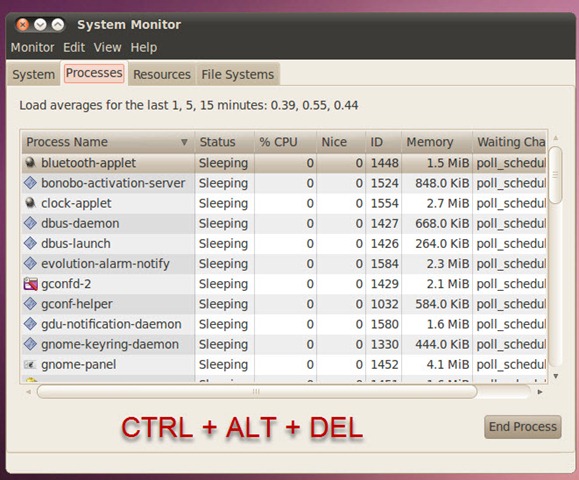
Task: Click the bluetooth-applet process icon
Action: coord(30,163)
